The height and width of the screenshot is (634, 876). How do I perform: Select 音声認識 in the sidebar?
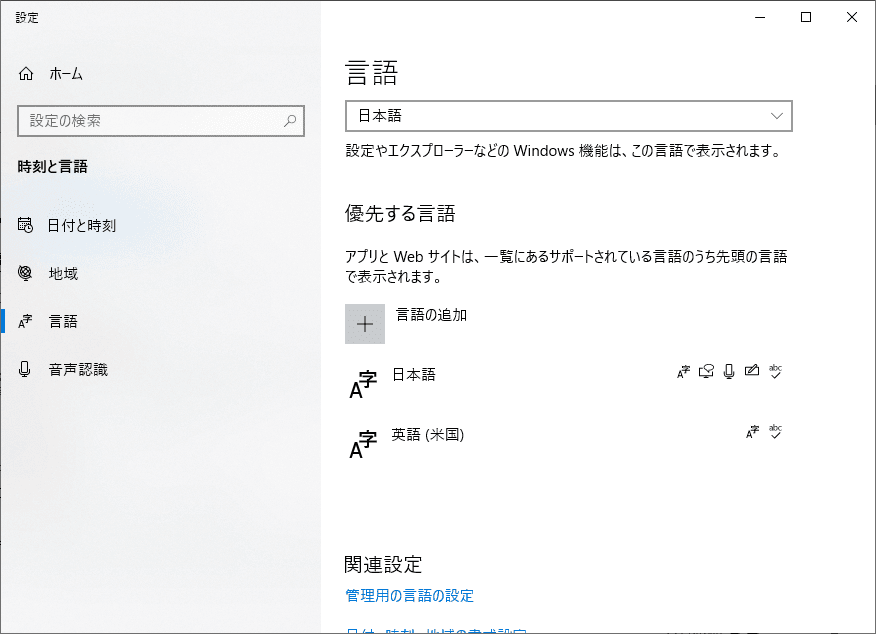coord(66,368)
